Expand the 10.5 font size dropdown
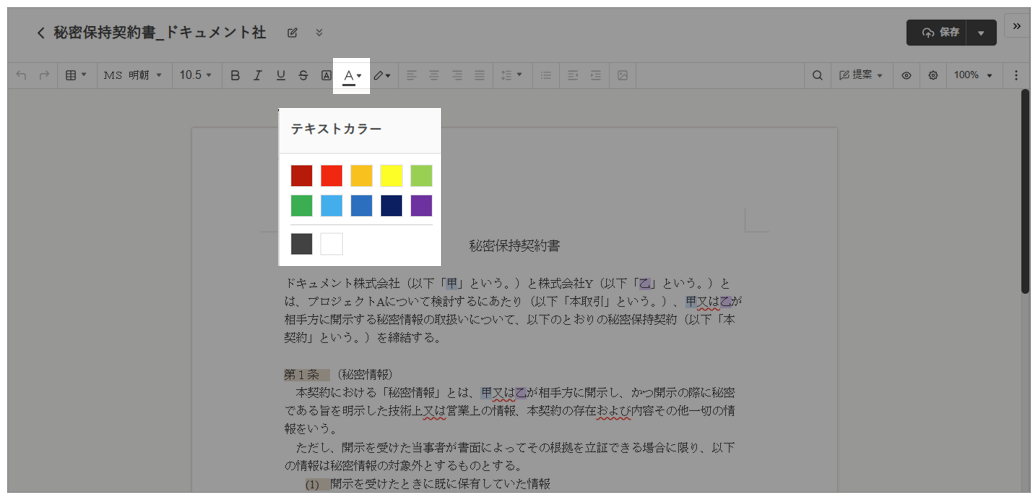Image resolution: width=1036 pixels, height=498 pixels. (x=195, y=75)
